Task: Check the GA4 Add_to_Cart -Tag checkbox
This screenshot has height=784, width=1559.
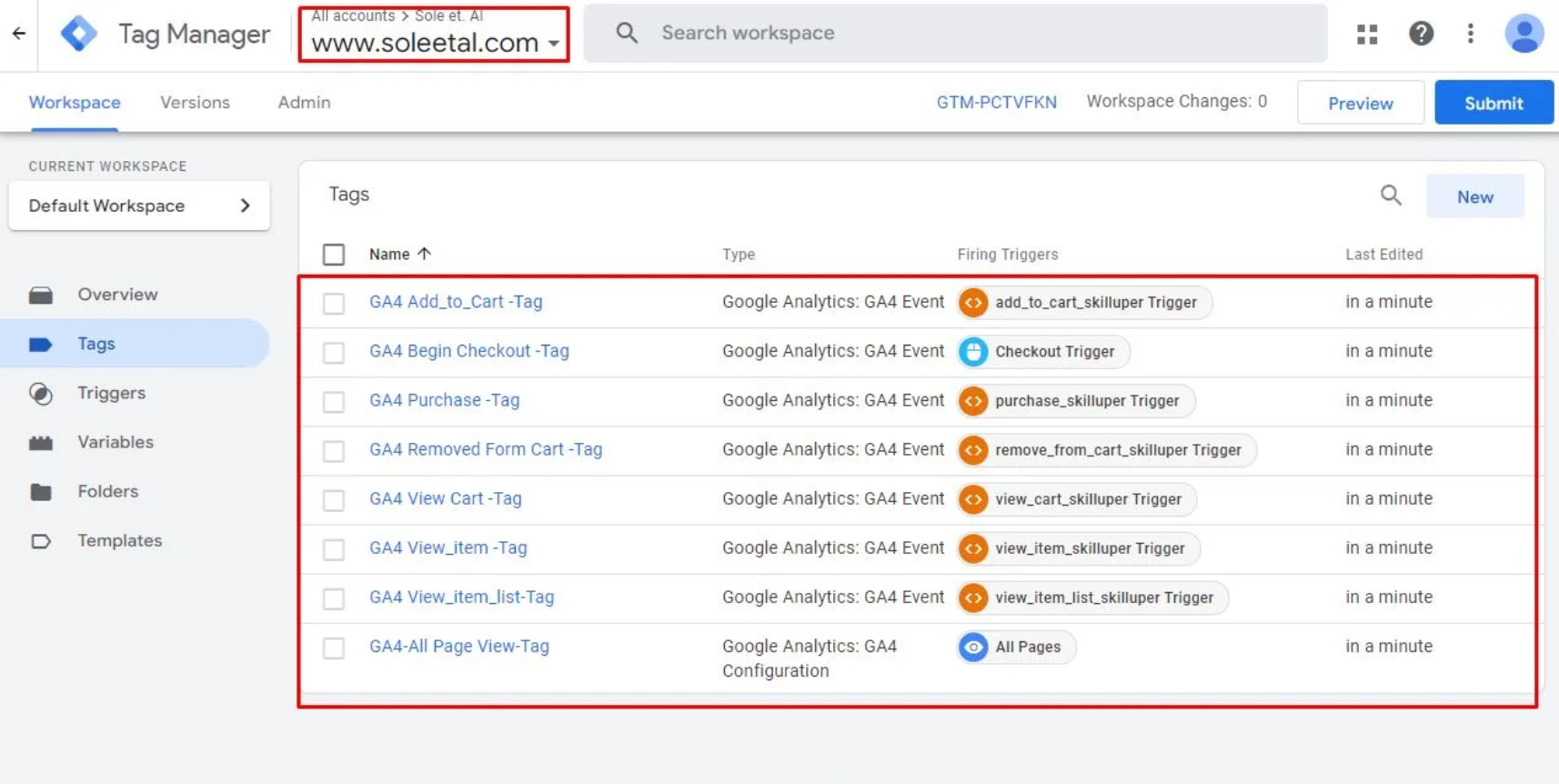Action: point(334,303)
